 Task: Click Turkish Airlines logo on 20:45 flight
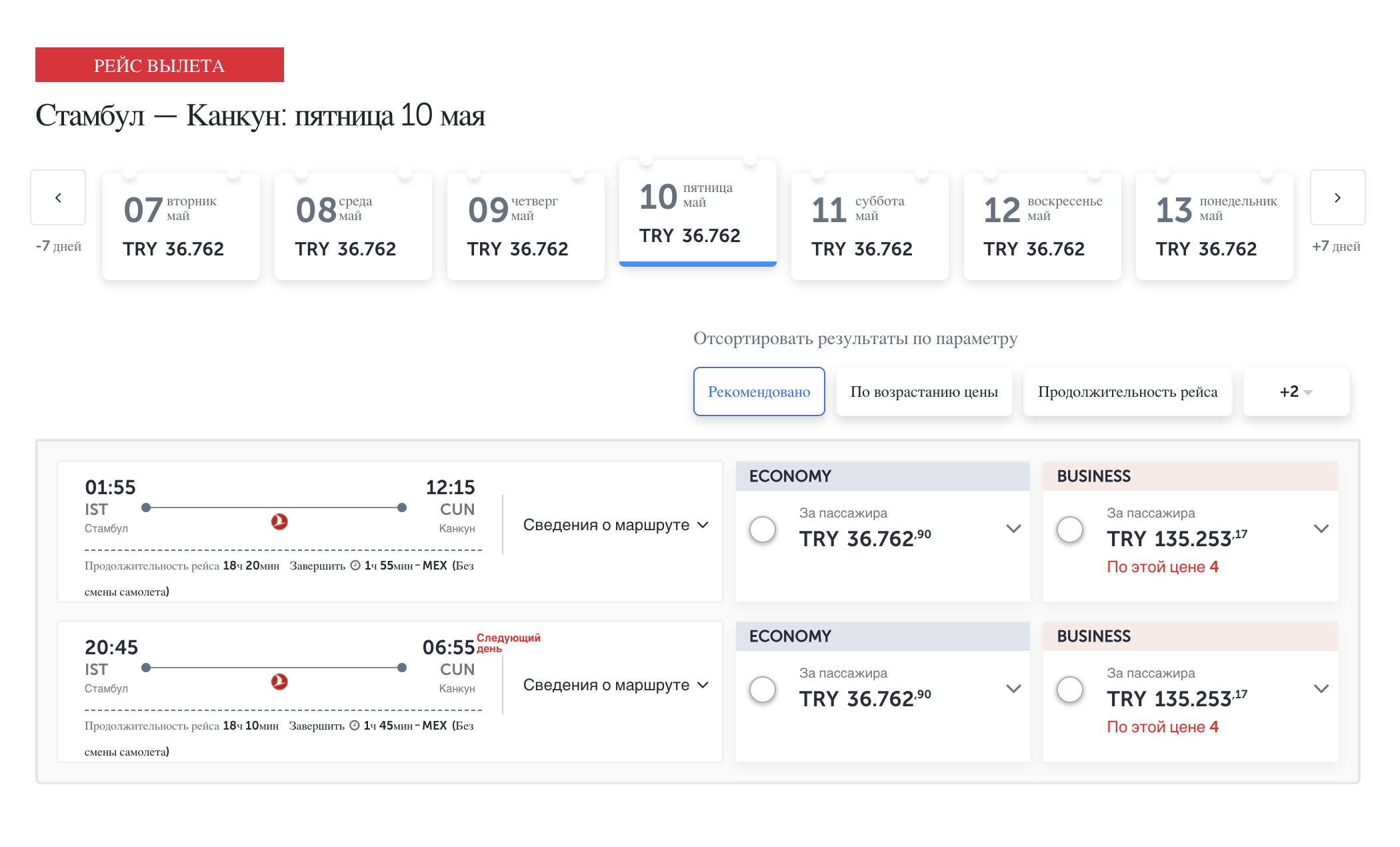pos(279,682)
